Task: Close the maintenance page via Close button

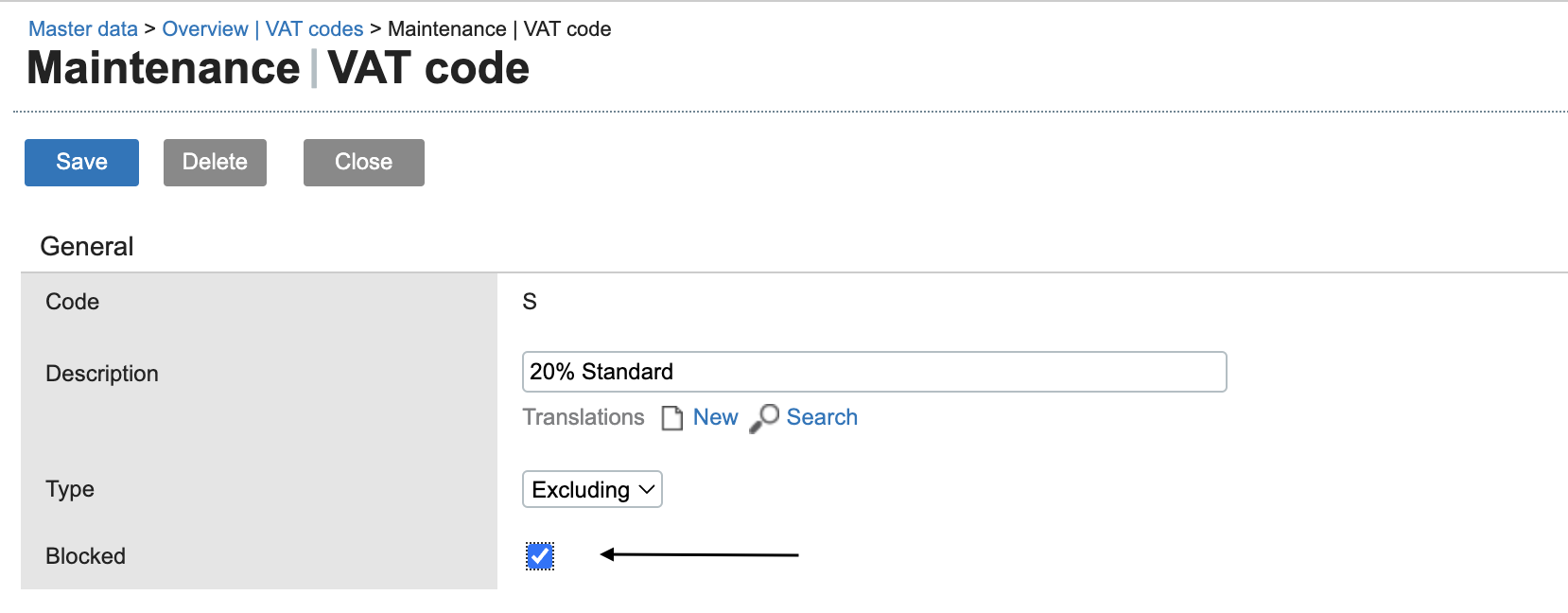Action: pyautogui.click(x=363, y=163)
